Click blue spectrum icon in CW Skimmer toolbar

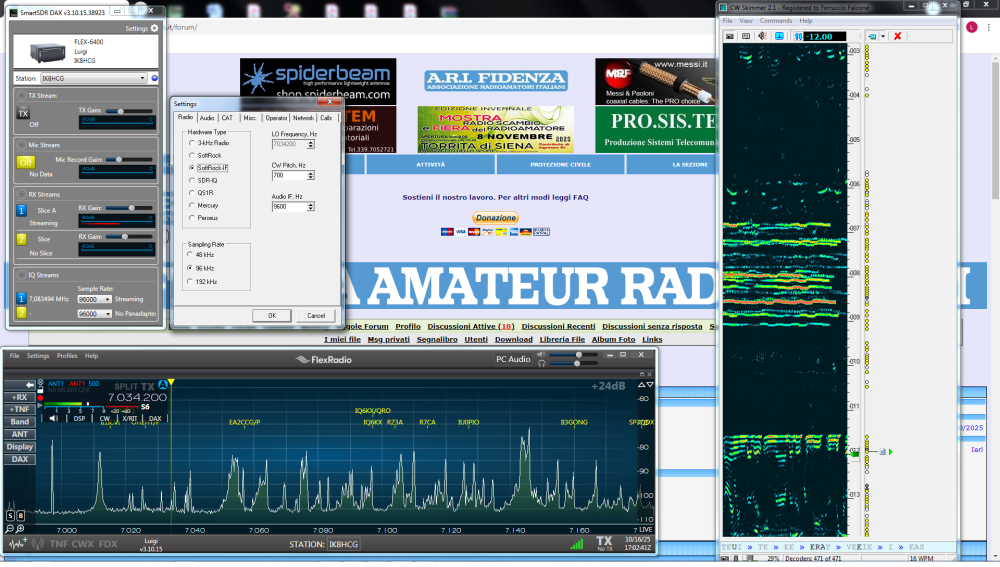[x=779, y=36]
